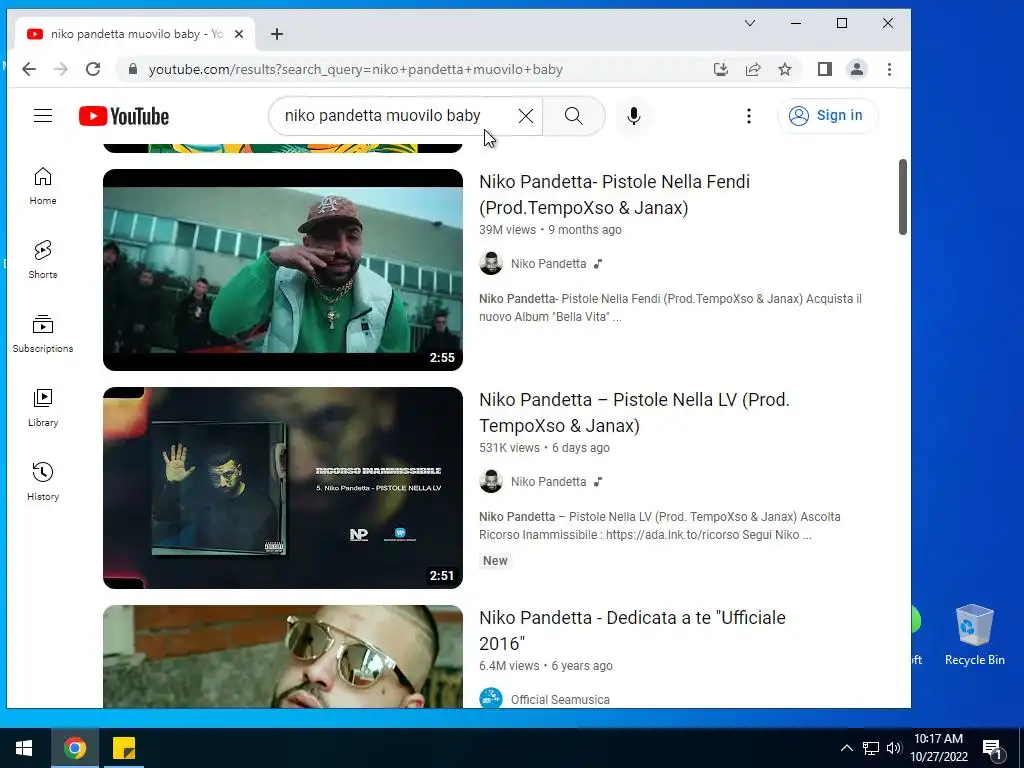Open Subscriptions in sidebar
The width and height of the screenshot is (1024, 768).
tap(43, 334)
